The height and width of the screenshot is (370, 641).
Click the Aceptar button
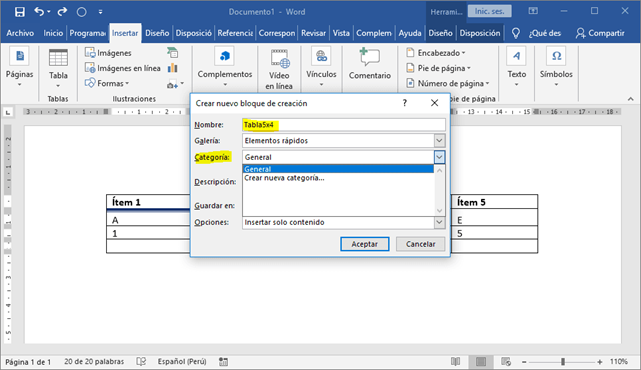tap(365, 244)
